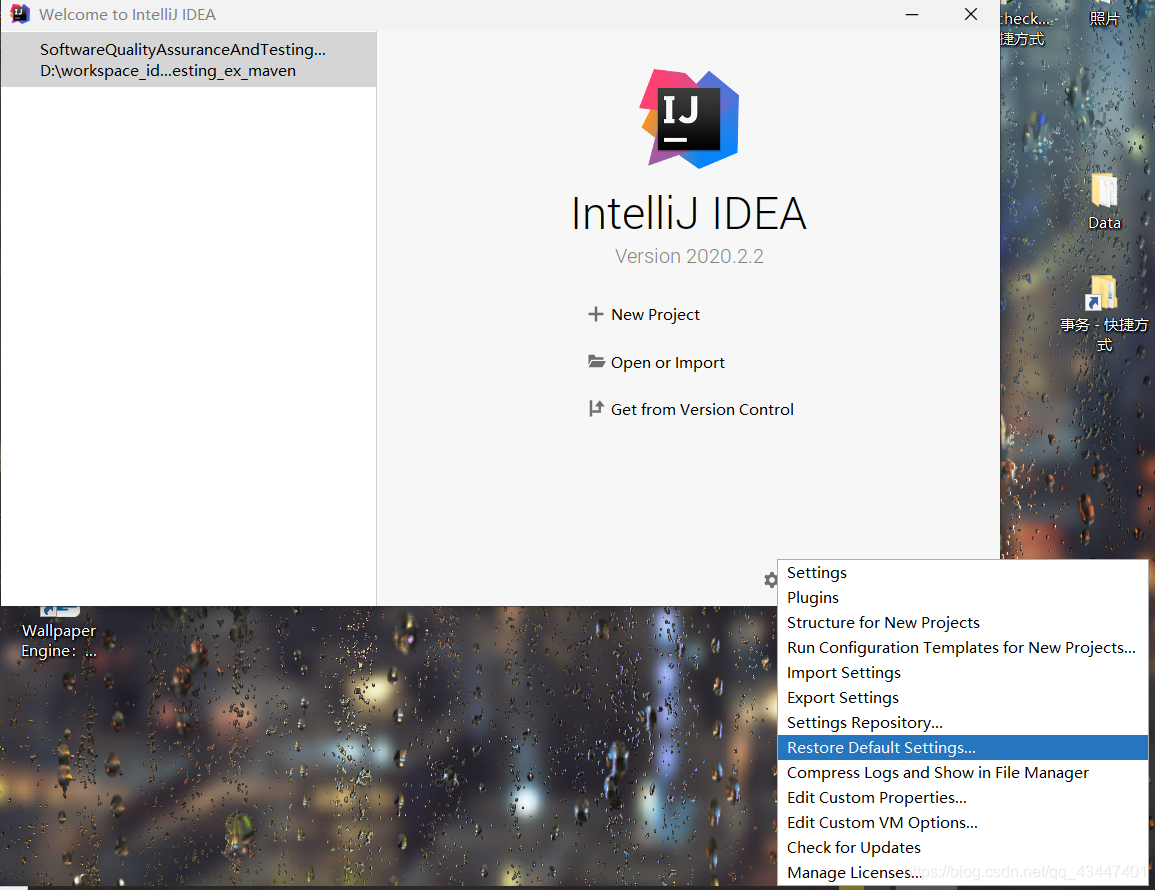
Task: Choose Import Settings
Action: (x=963, y=673)
